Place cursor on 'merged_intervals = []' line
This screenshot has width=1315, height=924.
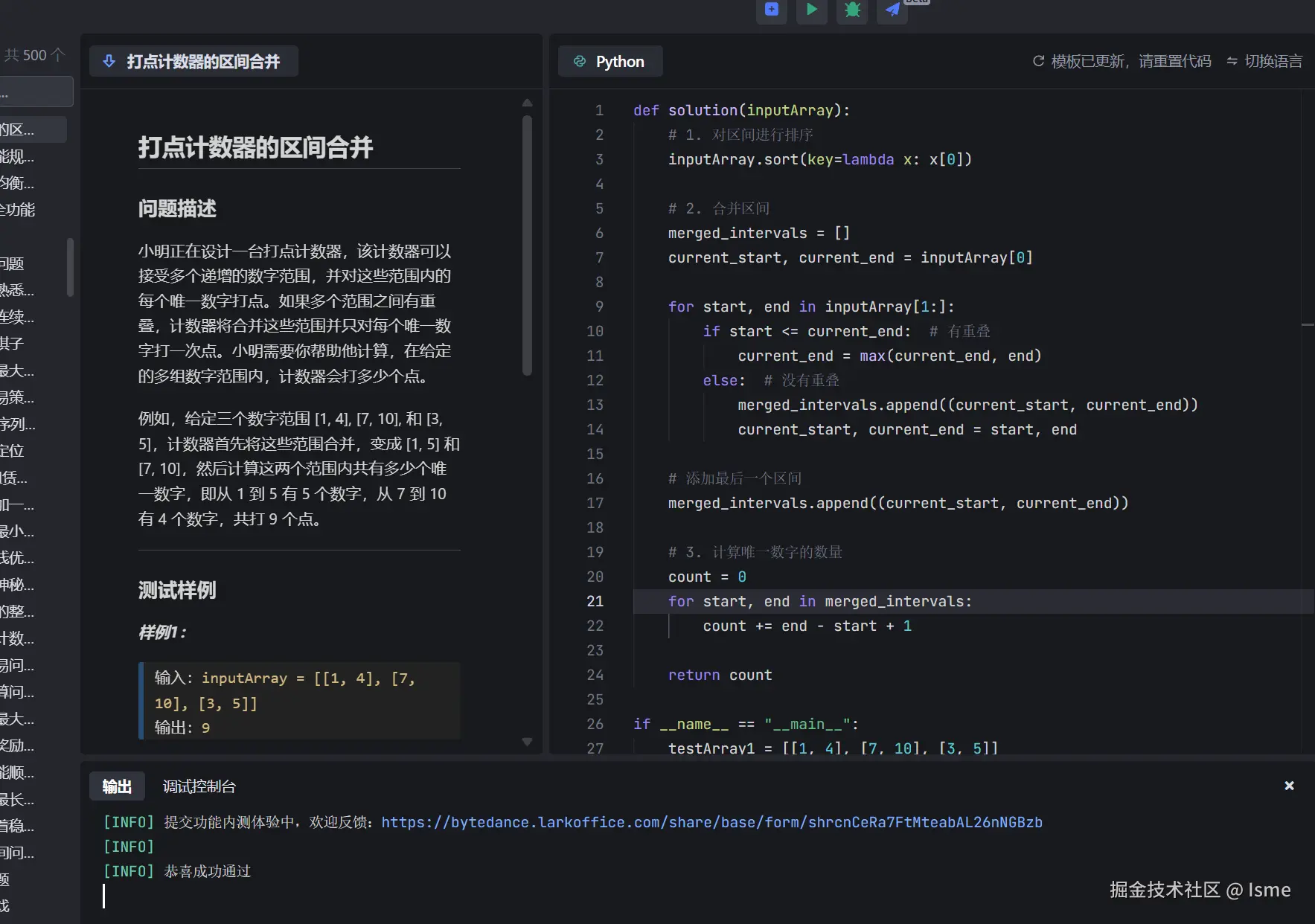[759, 233]
